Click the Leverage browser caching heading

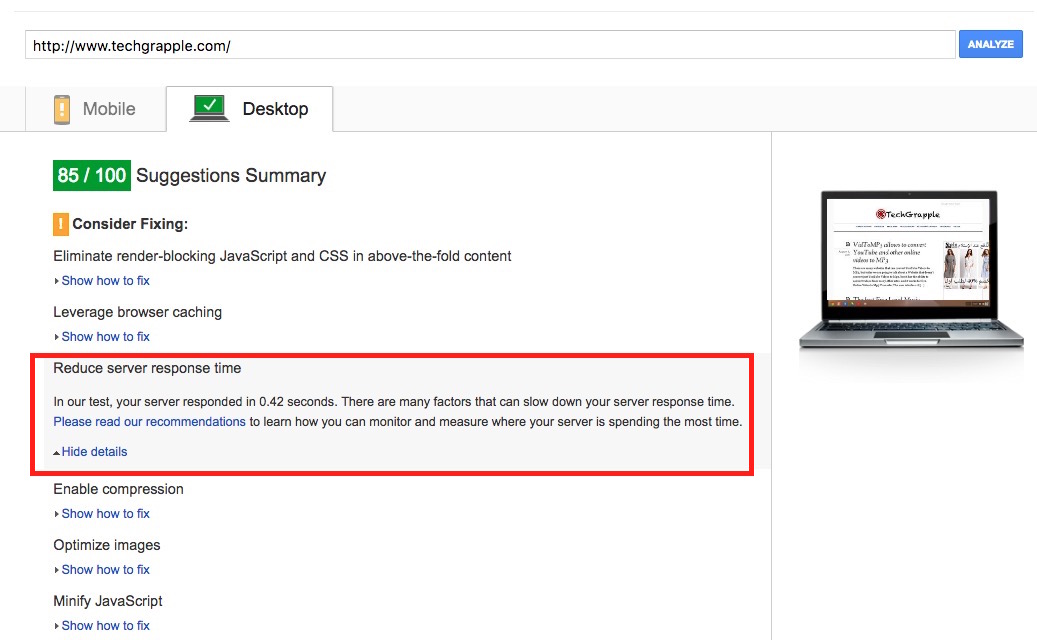click(137, 312)
